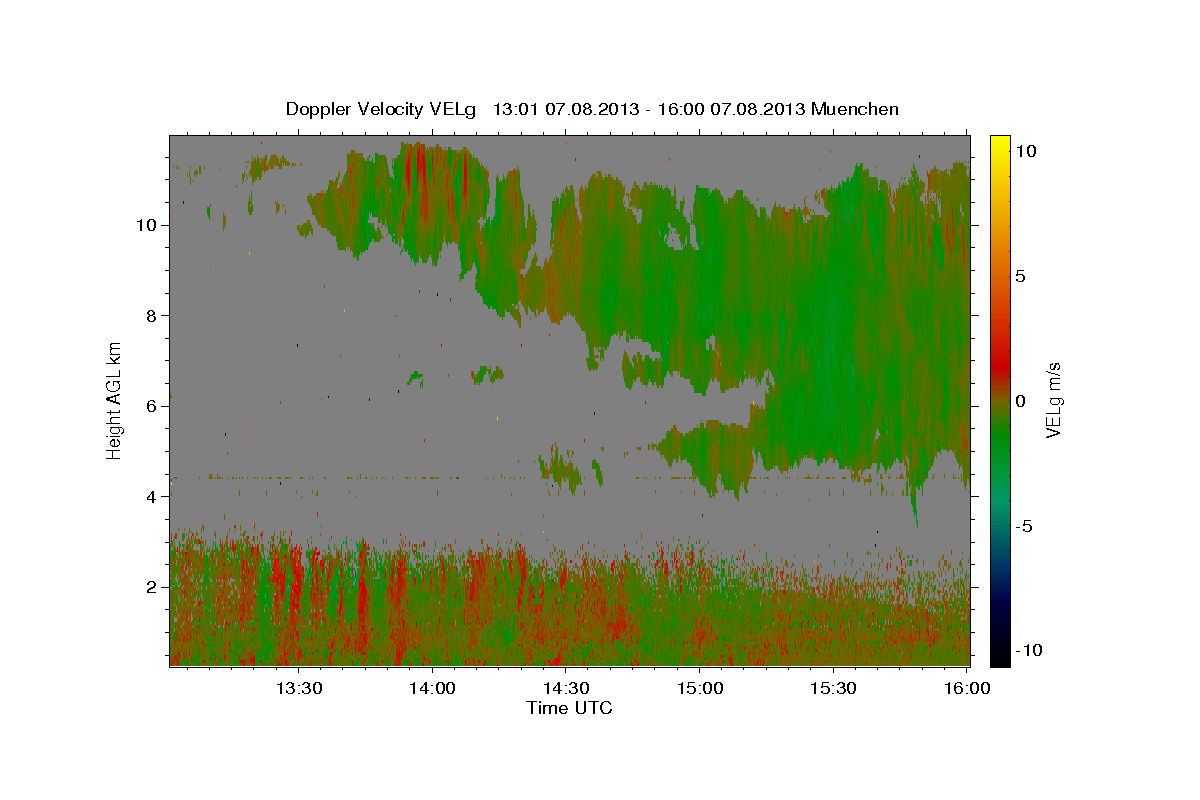Click the 15:30 time tick label
This screenshot has width=1200, height=800.
tap(833, 688)
